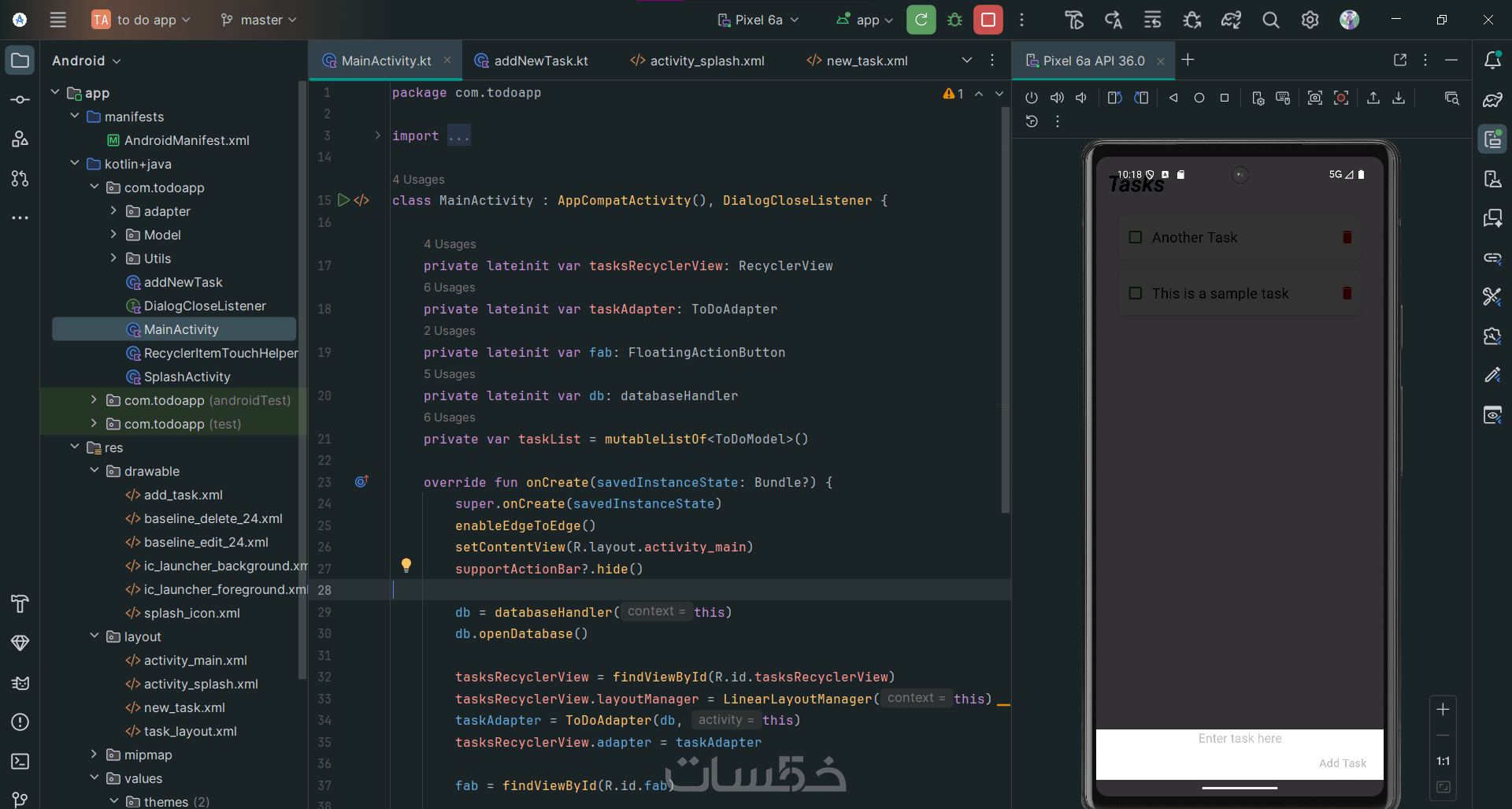
Task: Open IDE settings gear
Action: click(x=1310, y=20)
